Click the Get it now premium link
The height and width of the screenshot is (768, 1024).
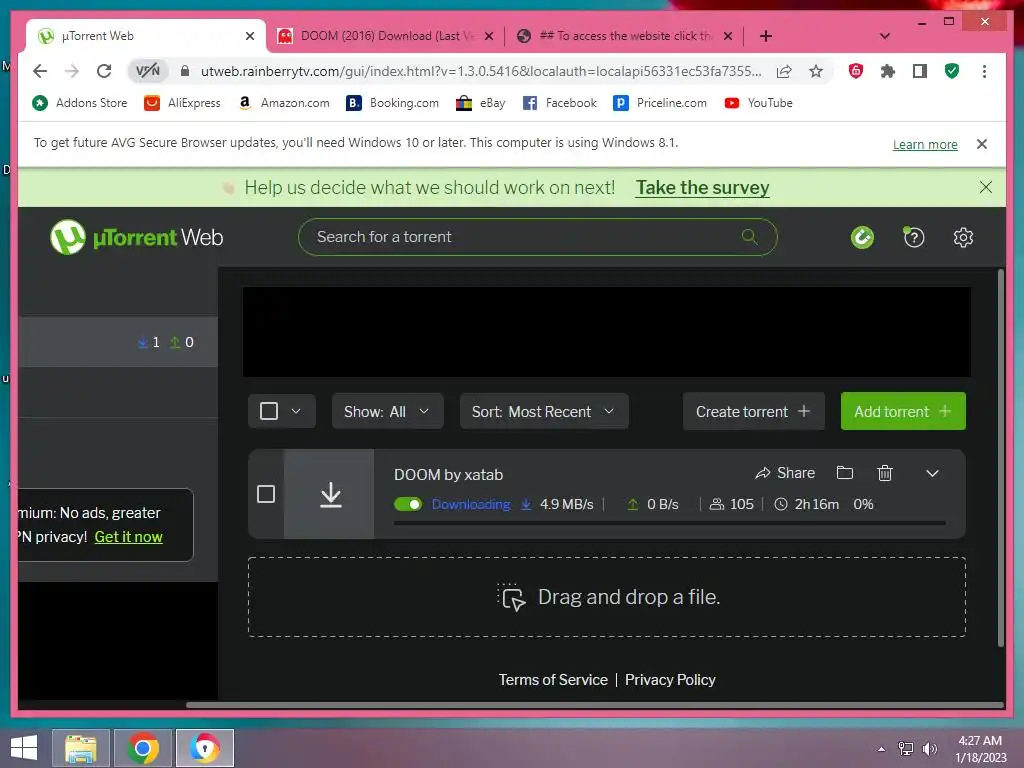point(129,537)
